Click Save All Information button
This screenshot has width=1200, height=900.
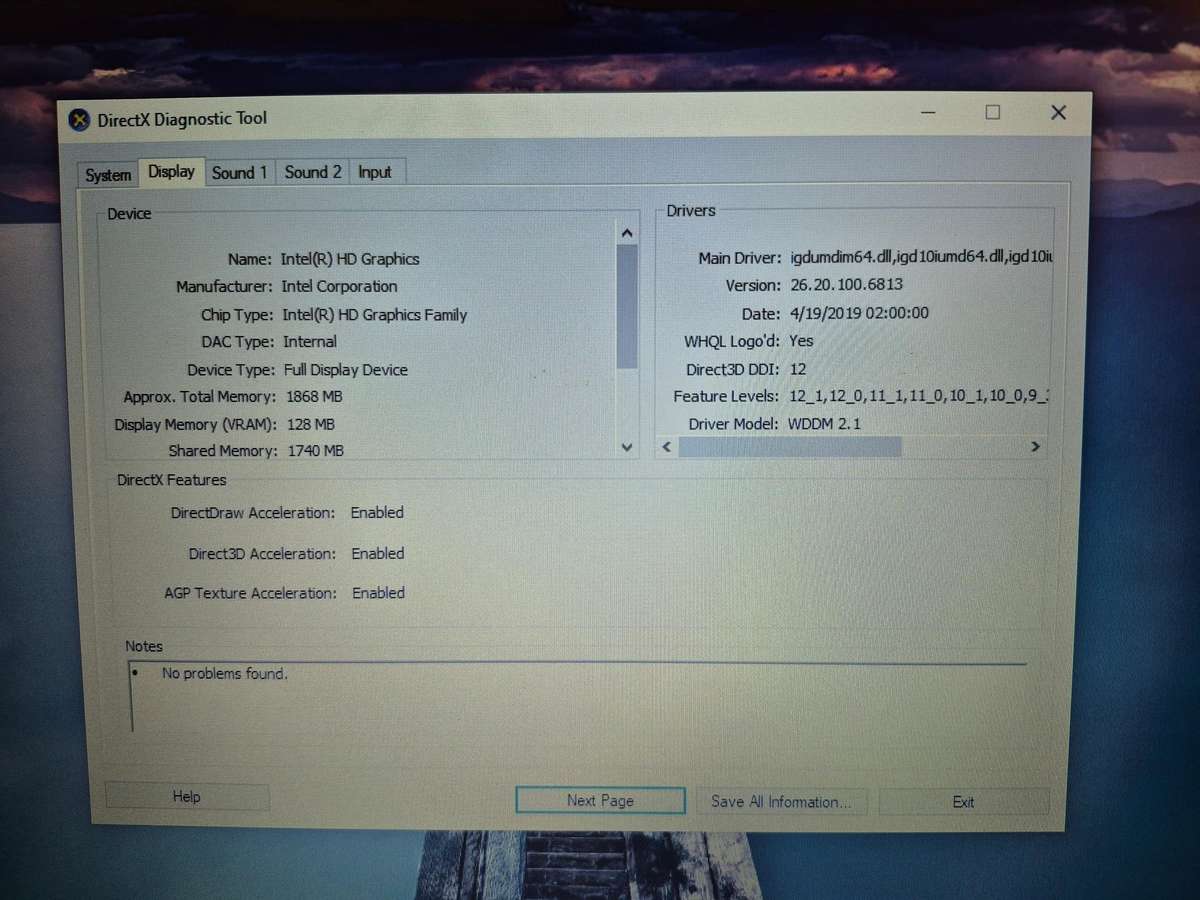pyautogui.click(x=784, y=801)
